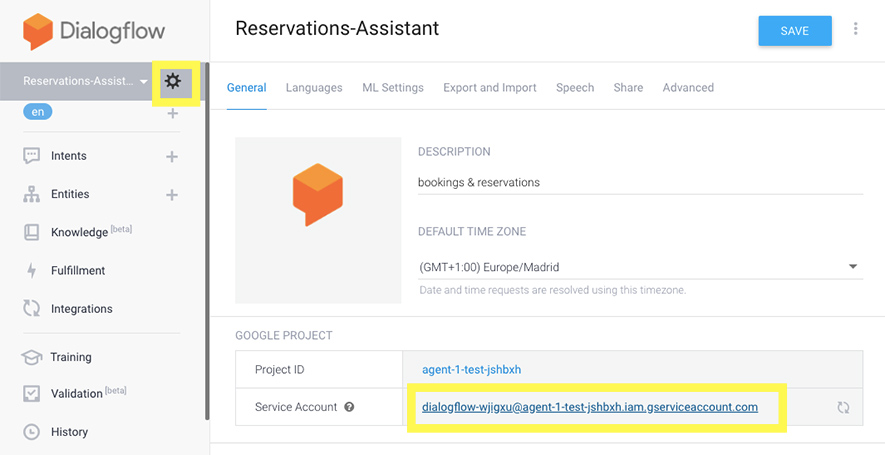Click the Integrations sync icon

(32, 309)
